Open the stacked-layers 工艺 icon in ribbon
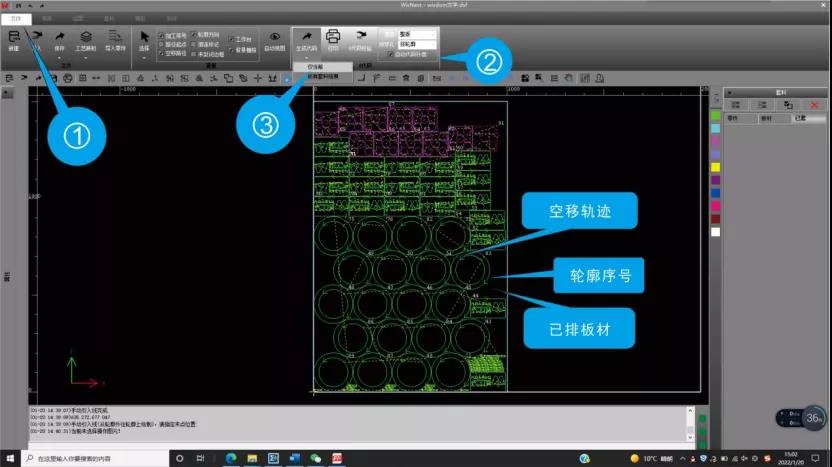Screen dimensions: 832x467 (x=85, y=36)
